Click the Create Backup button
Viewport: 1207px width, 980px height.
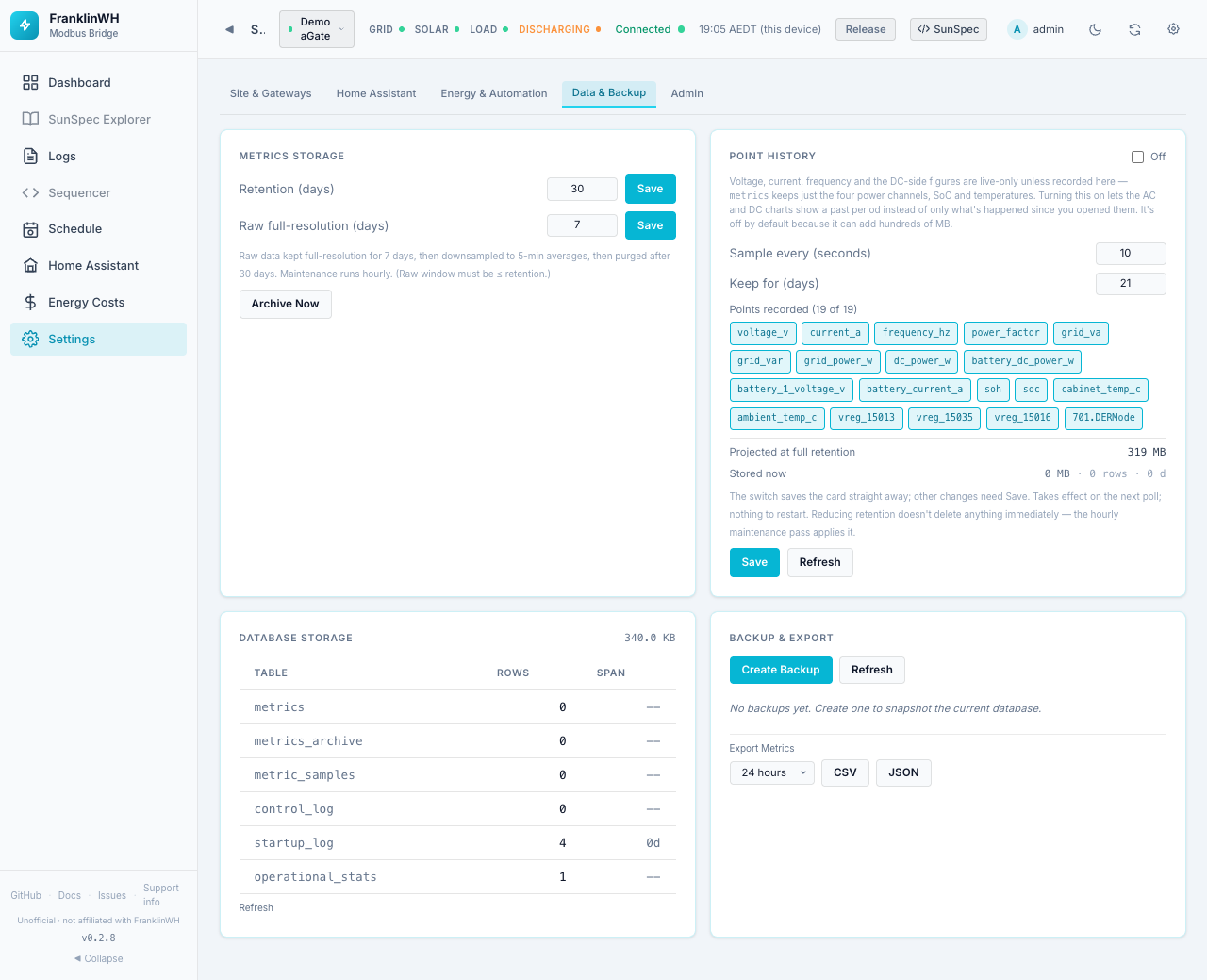[x=781, y=670]
